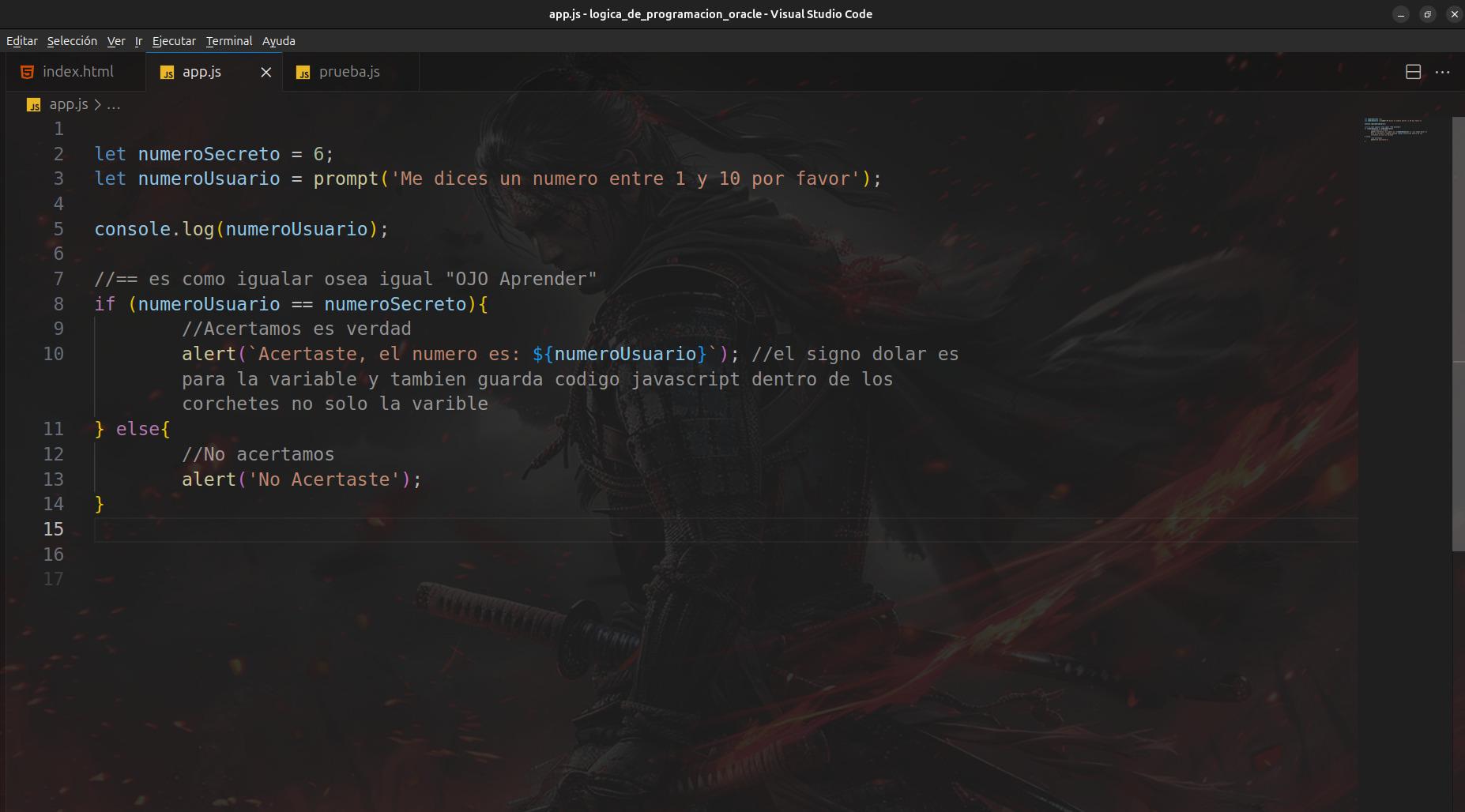1465x812 pixels.
Task: Click line number 10 in the gutter
Action: tap(53, 354)
